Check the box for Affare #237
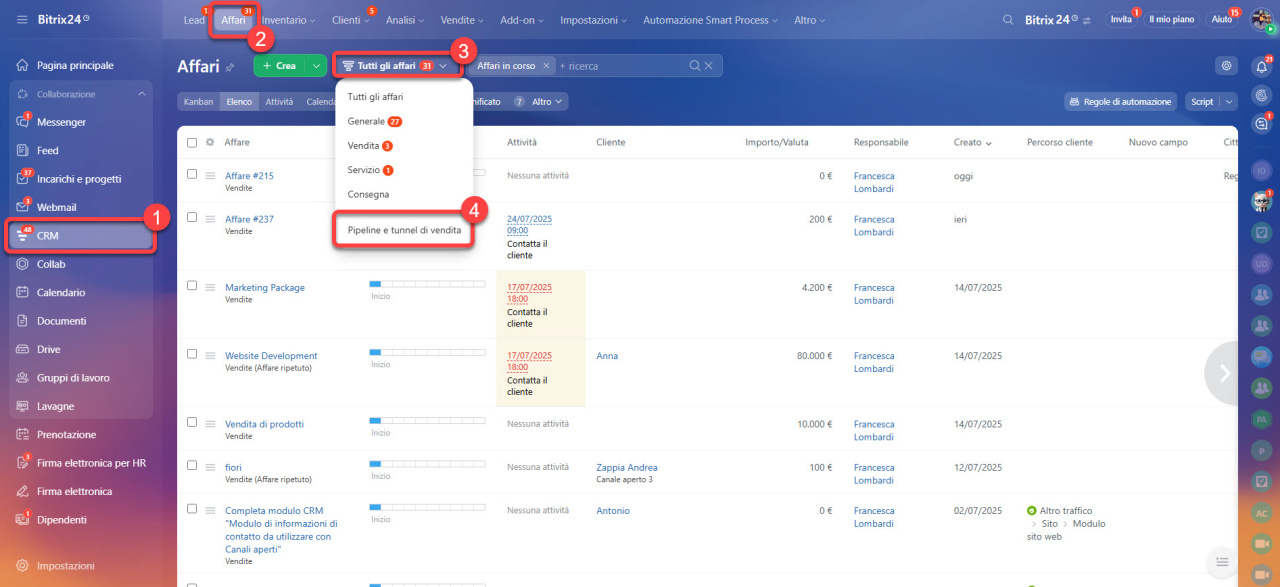Viewport: 1280px width, 587px height. coord(192,217)
